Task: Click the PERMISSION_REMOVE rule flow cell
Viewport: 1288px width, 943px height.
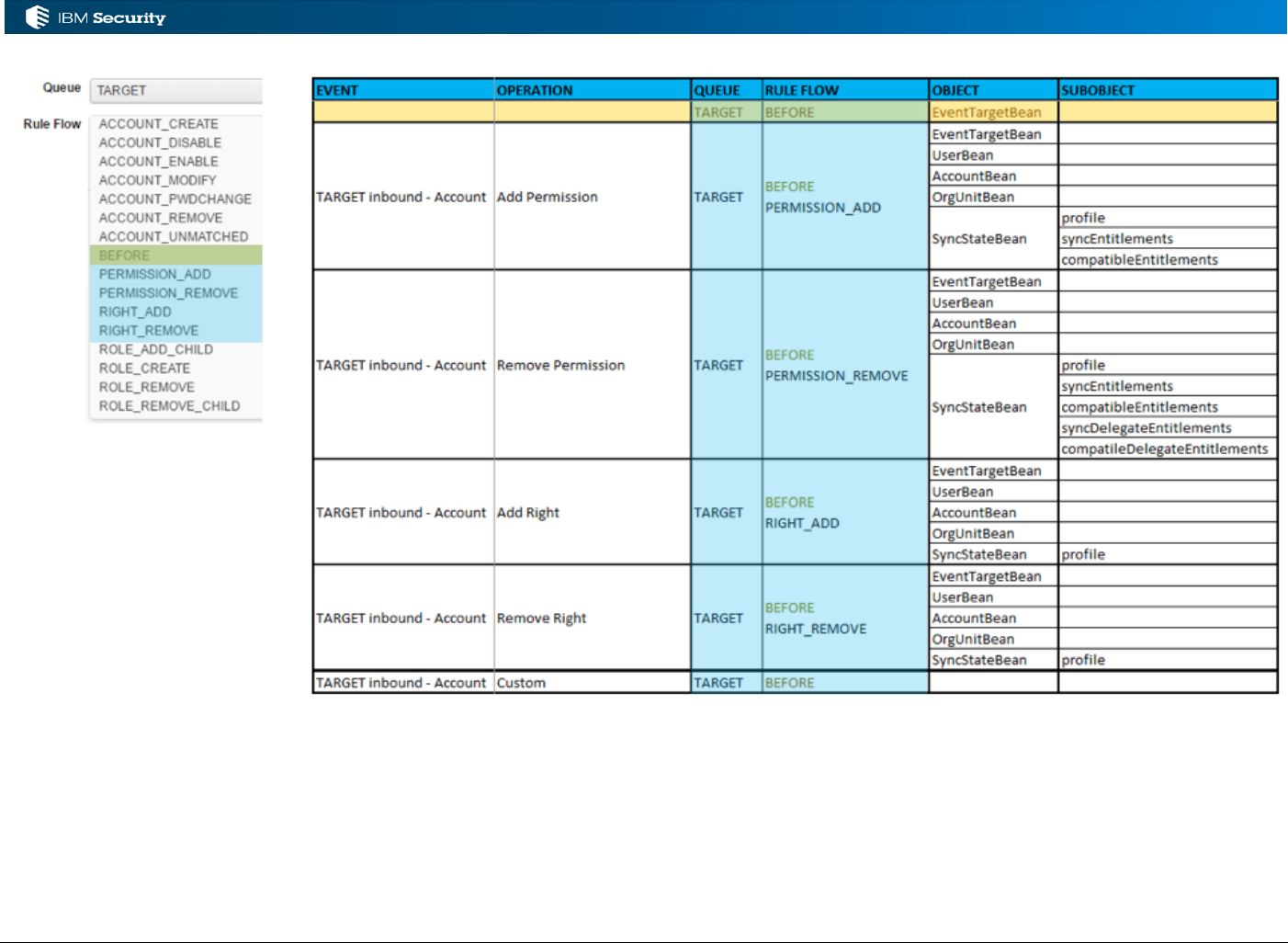Action: click(x=845, y=365)
